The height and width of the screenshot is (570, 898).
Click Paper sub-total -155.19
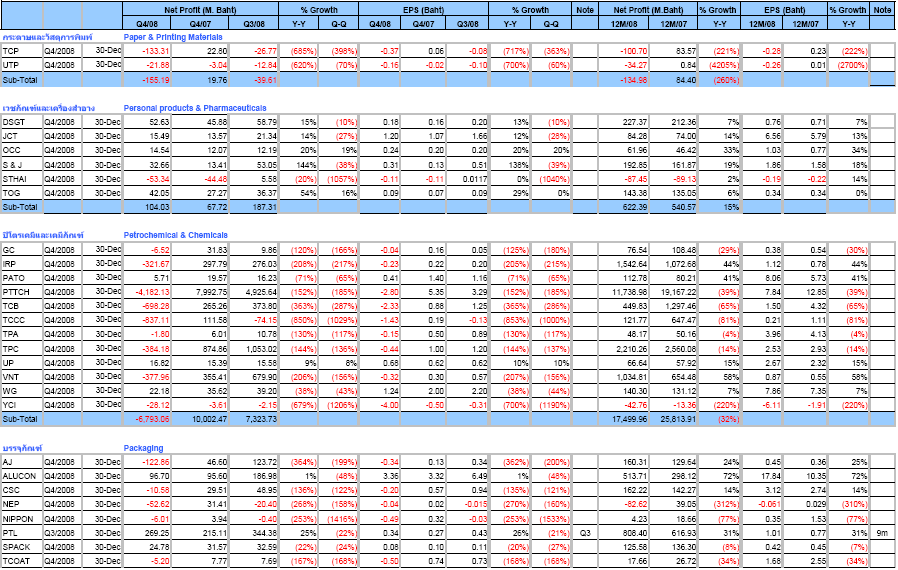click(x=147, y=80)
